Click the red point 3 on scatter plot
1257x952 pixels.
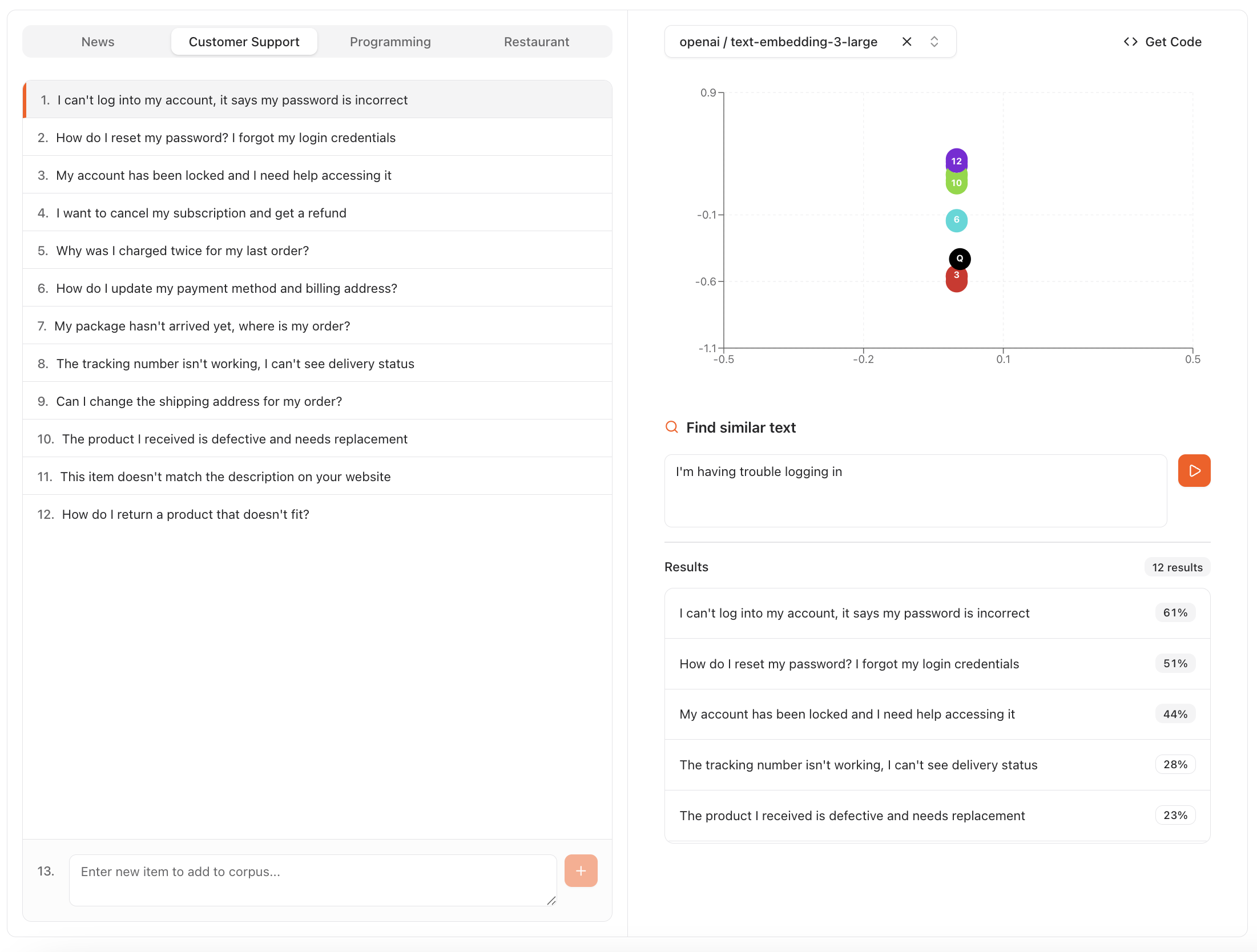tap(956, 282)
